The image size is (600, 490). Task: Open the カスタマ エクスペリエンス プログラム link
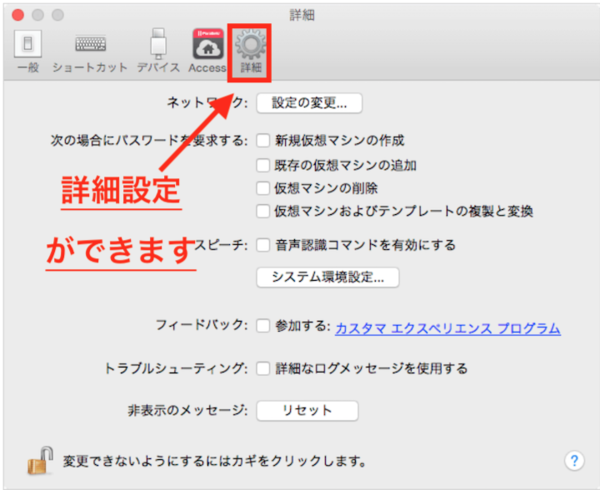448,328
